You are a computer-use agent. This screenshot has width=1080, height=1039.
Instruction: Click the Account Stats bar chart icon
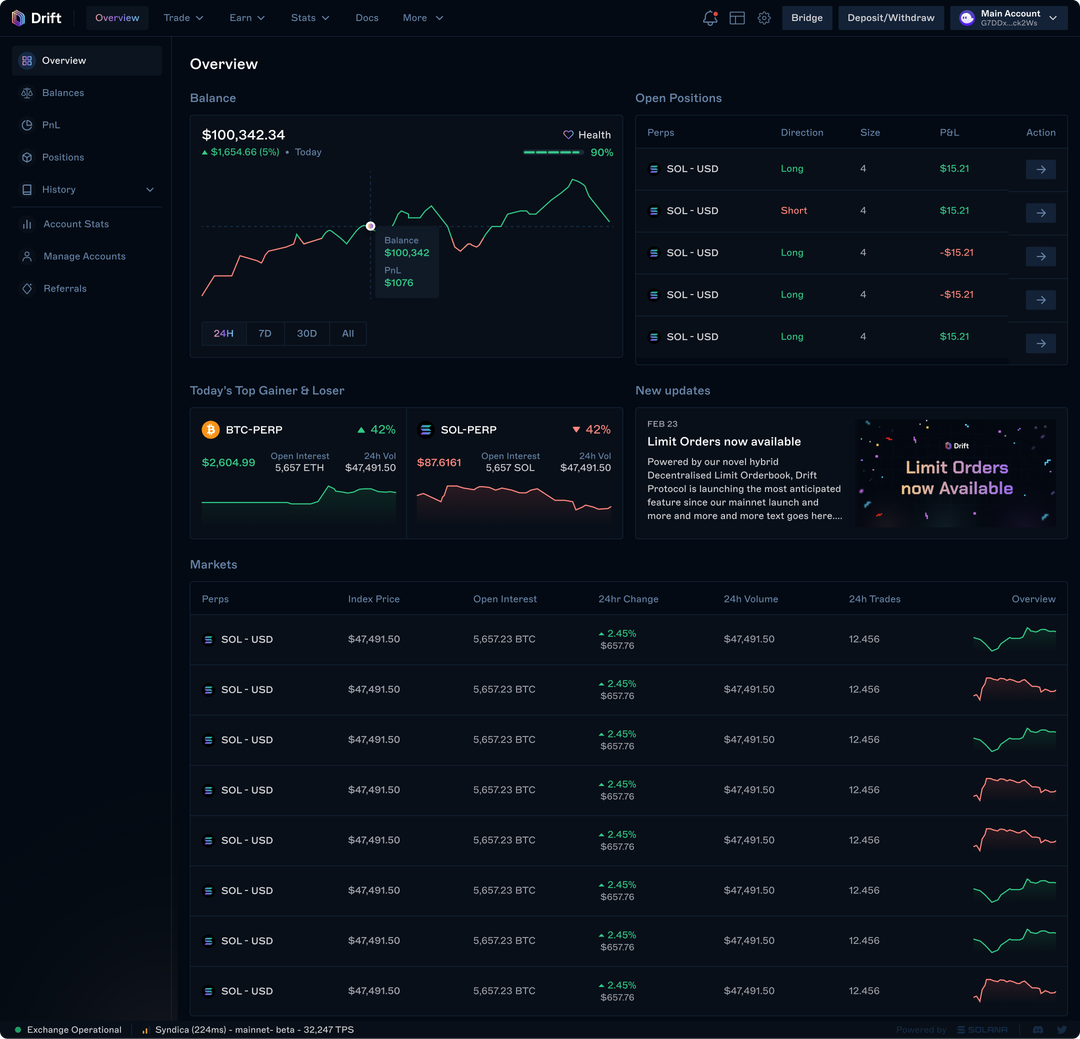(x=27, y=224)
